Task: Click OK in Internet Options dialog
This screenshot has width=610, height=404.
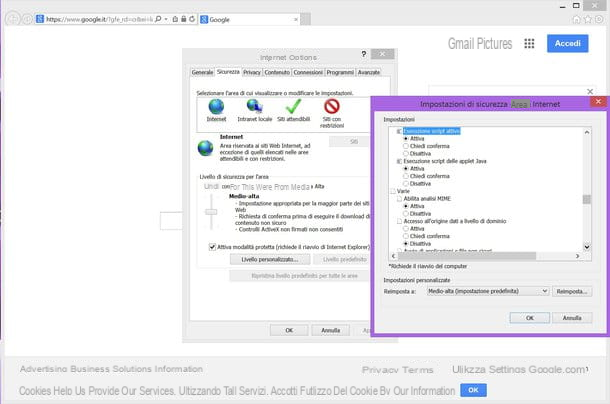Action: [x=289, y=330]
